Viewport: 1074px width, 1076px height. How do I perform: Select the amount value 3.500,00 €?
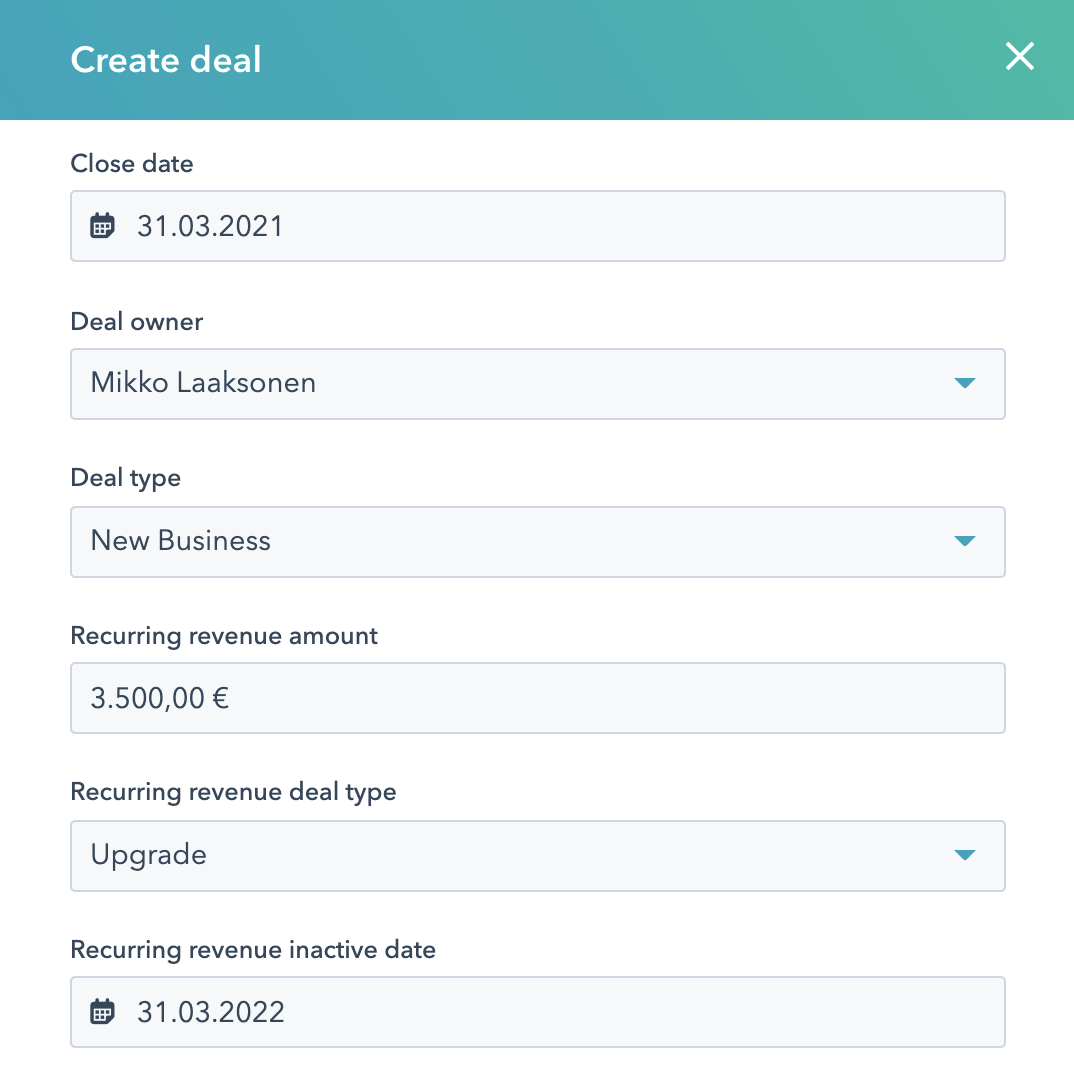157,698
